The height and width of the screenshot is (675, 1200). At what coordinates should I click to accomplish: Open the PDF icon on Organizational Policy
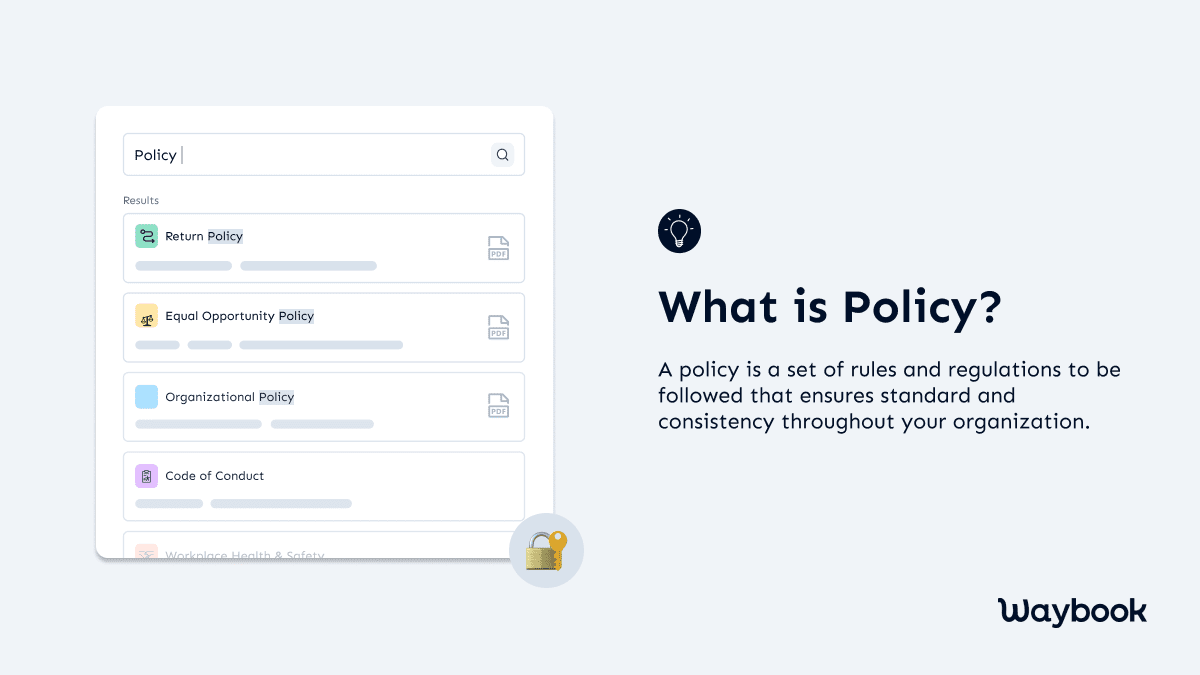click(498, 406)
